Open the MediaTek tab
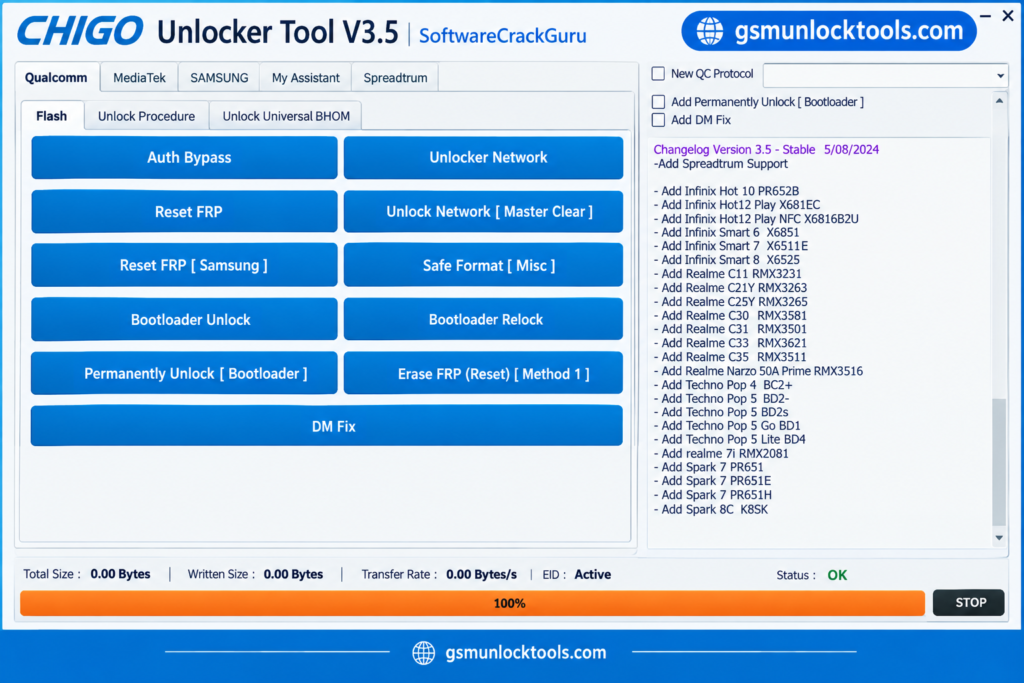Viewport: 1024px width, 683px height. click(x=139, y=78)
